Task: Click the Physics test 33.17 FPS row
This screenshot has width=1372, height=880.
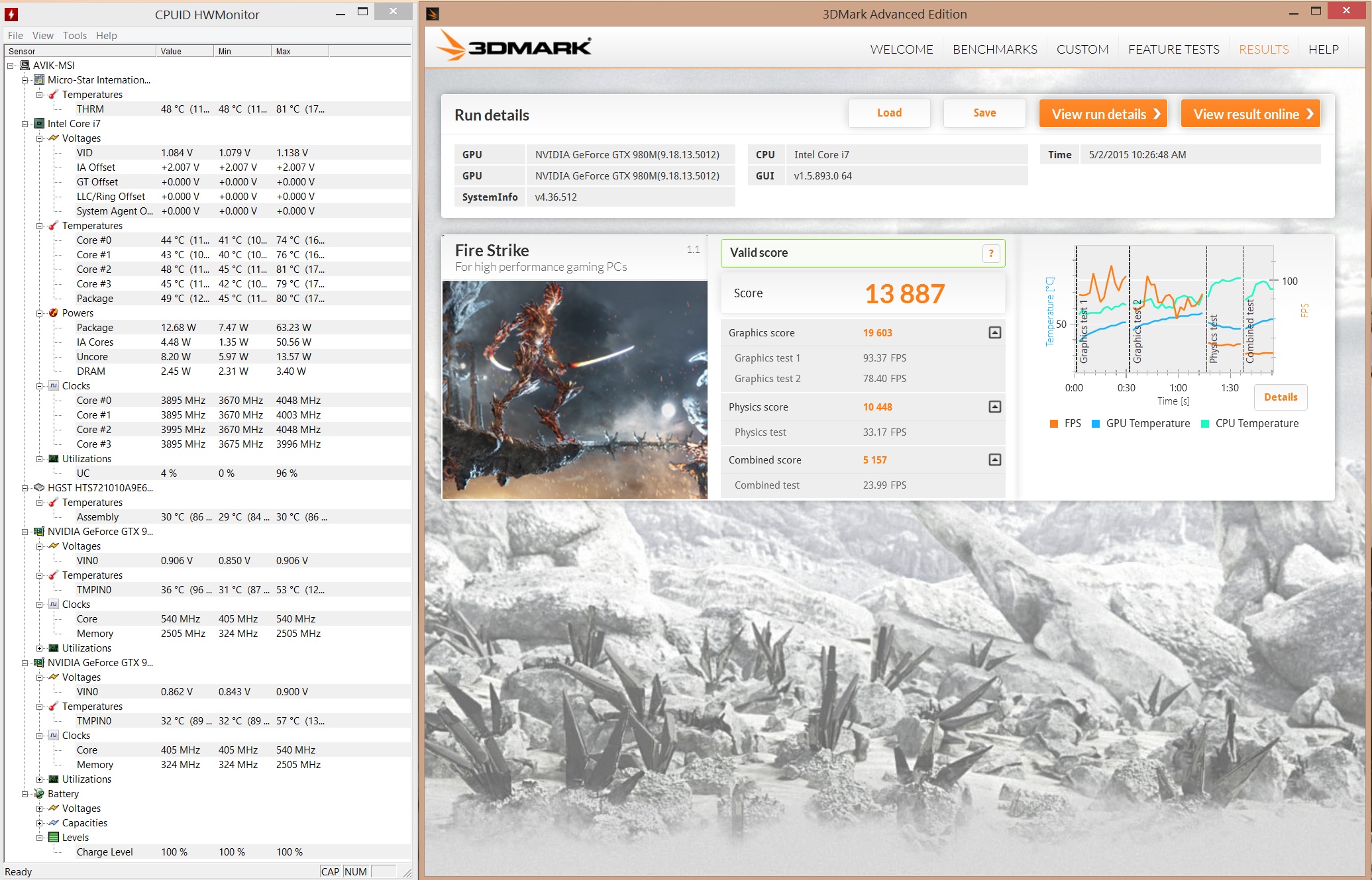Action: pos(863,432)
